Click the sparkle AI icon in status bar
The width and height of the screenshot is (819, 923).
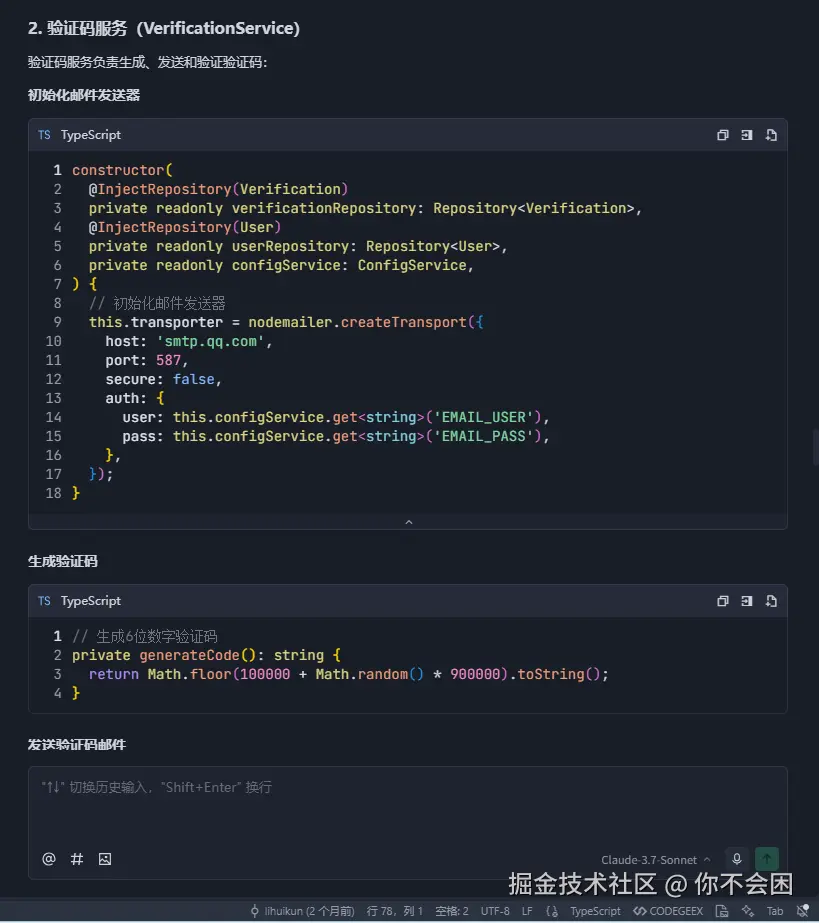coord(748,911)
